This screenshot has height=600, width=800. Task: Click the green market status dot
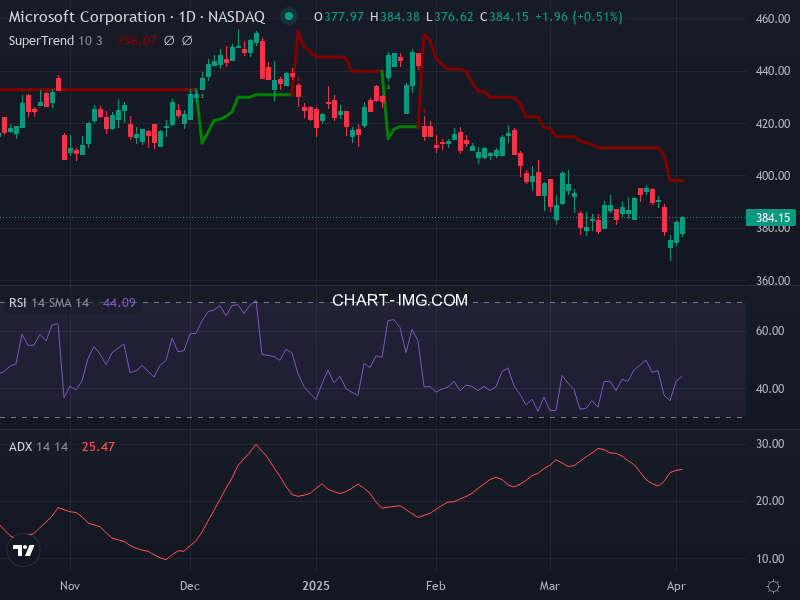pyautogui.click(x=289, y=16)
